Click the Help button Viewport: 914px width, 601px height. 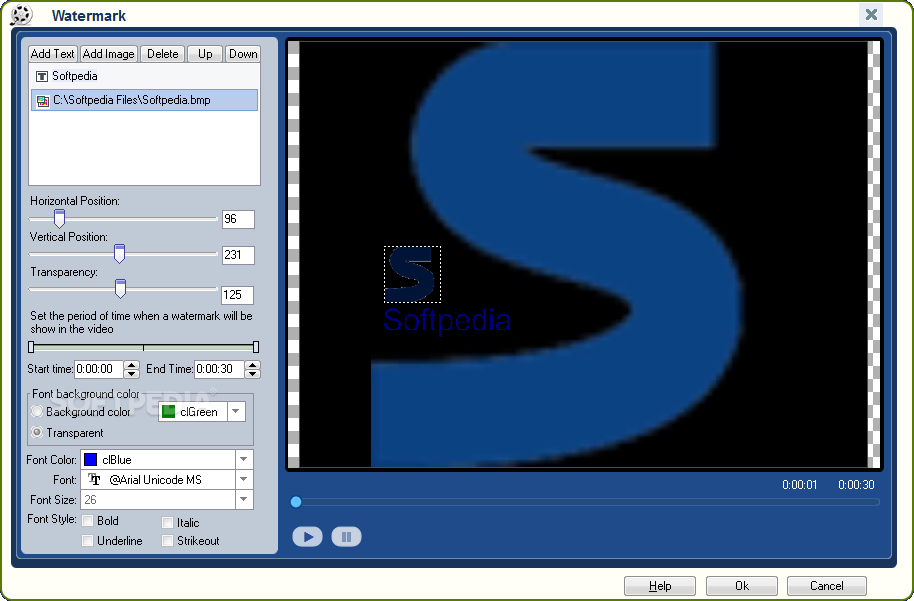pyautogui.click(x=660, y=586)
